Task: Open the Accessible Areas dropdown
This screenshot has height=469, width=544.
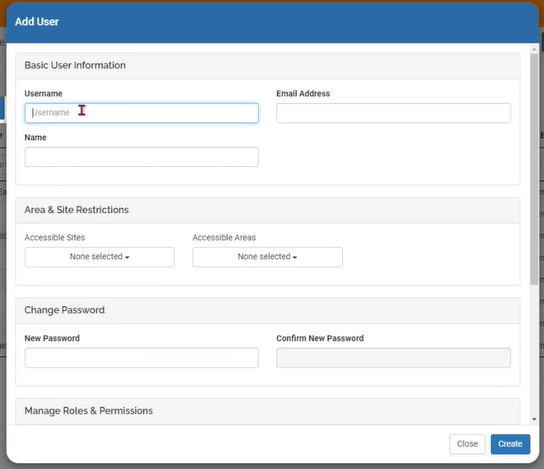Action: (x=267, y=257)
